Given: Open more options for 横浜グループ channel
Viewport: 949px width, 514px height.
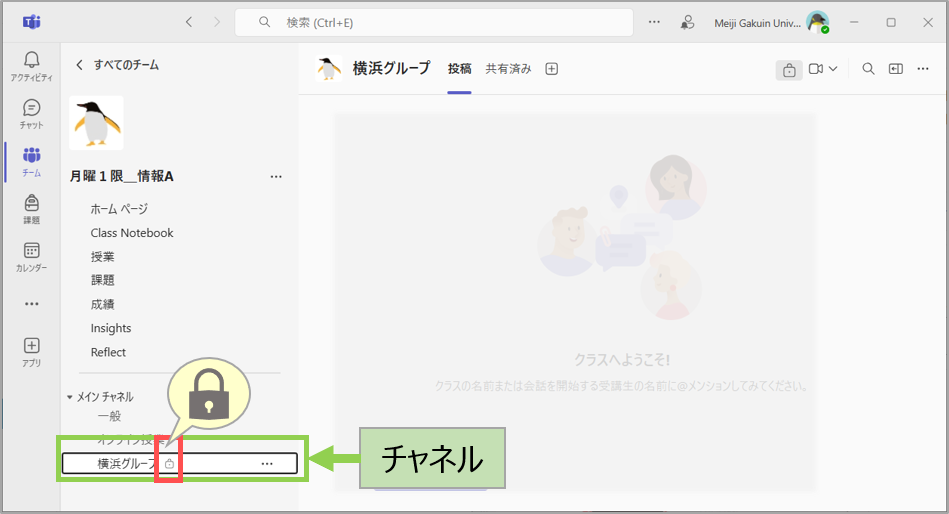Looking at the screenshot, I should [x=267, y=463].
